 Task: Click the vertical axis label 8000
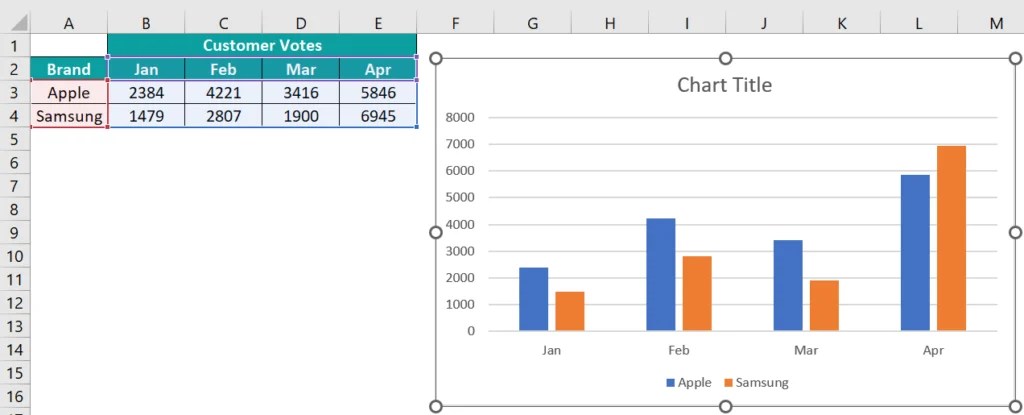[460, 118]
